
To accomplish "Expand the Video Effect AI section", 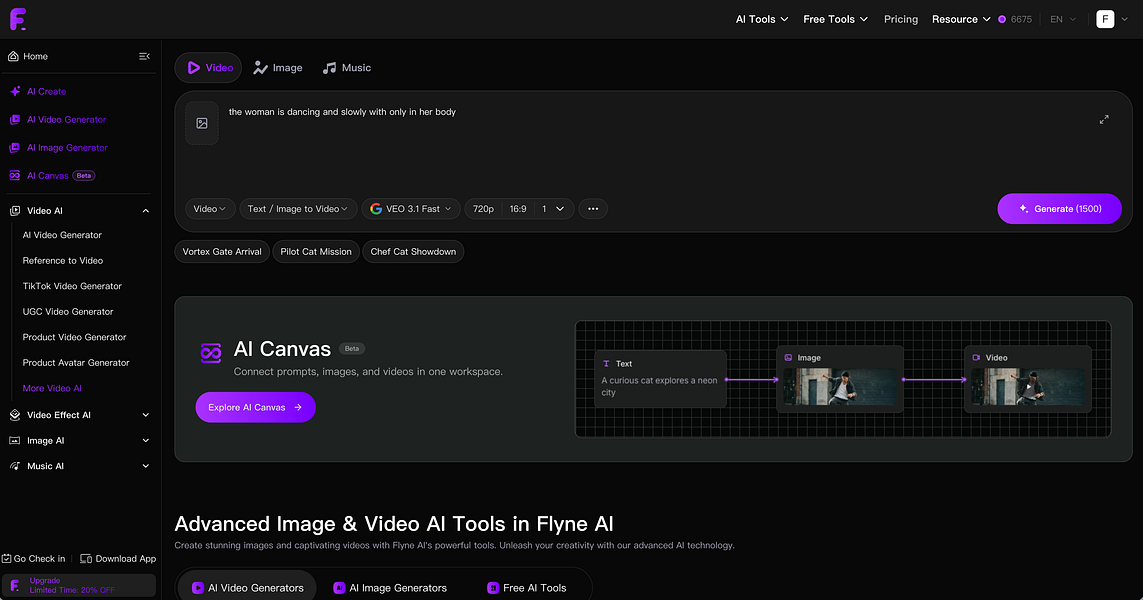I will [x=146, y=415].
